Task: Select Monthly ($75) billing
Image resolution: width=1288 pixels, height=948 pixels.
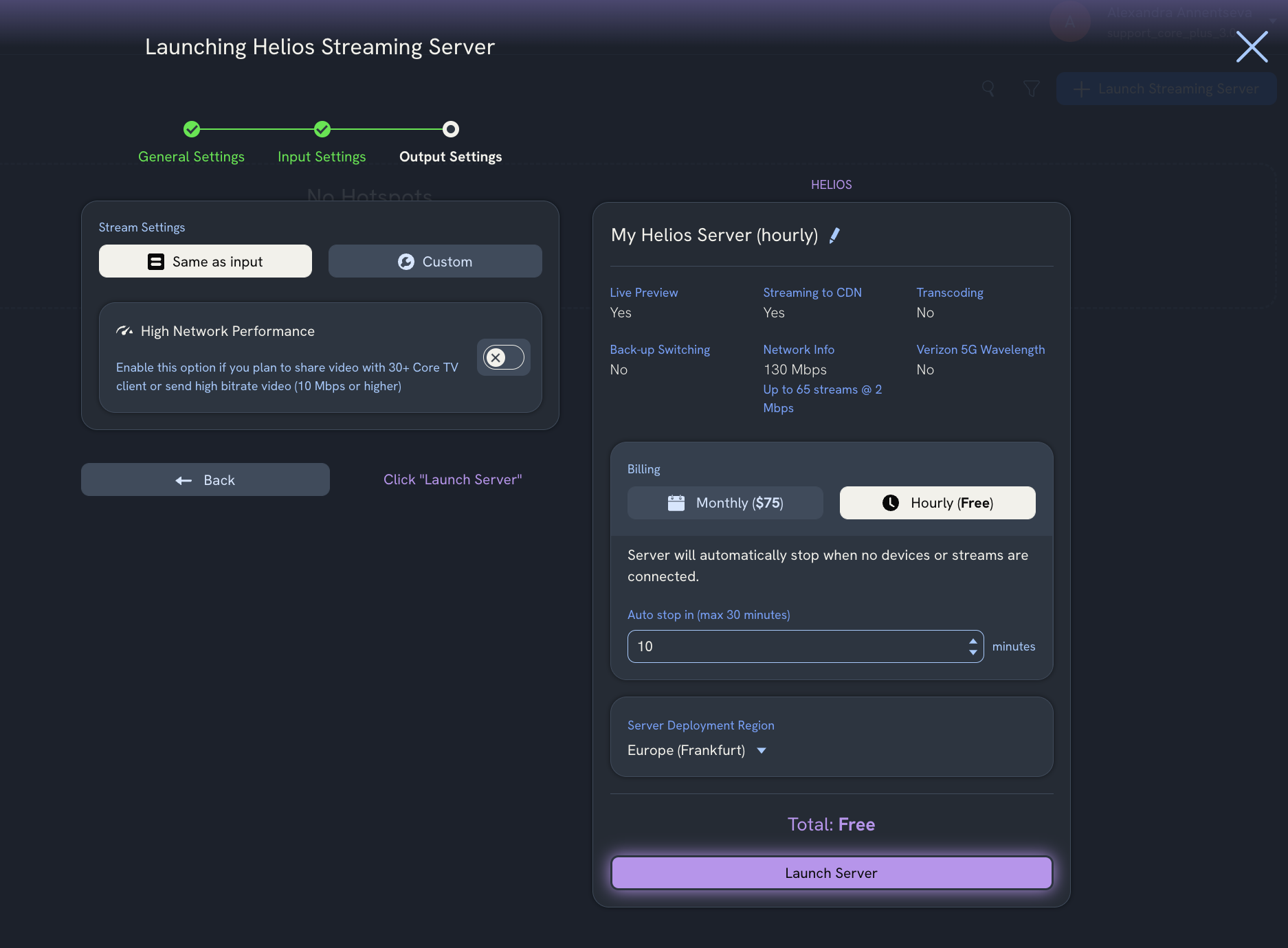Action: (725, 502)
